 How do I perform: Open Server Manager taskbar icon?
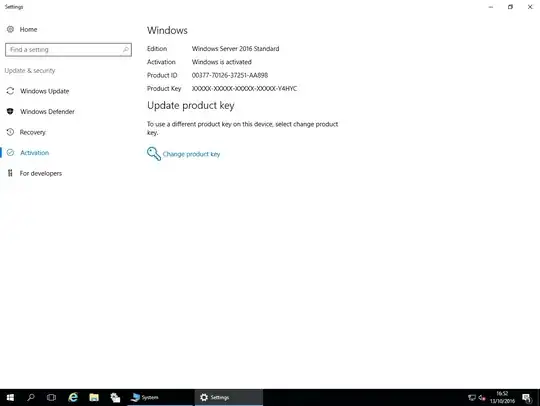115,397
